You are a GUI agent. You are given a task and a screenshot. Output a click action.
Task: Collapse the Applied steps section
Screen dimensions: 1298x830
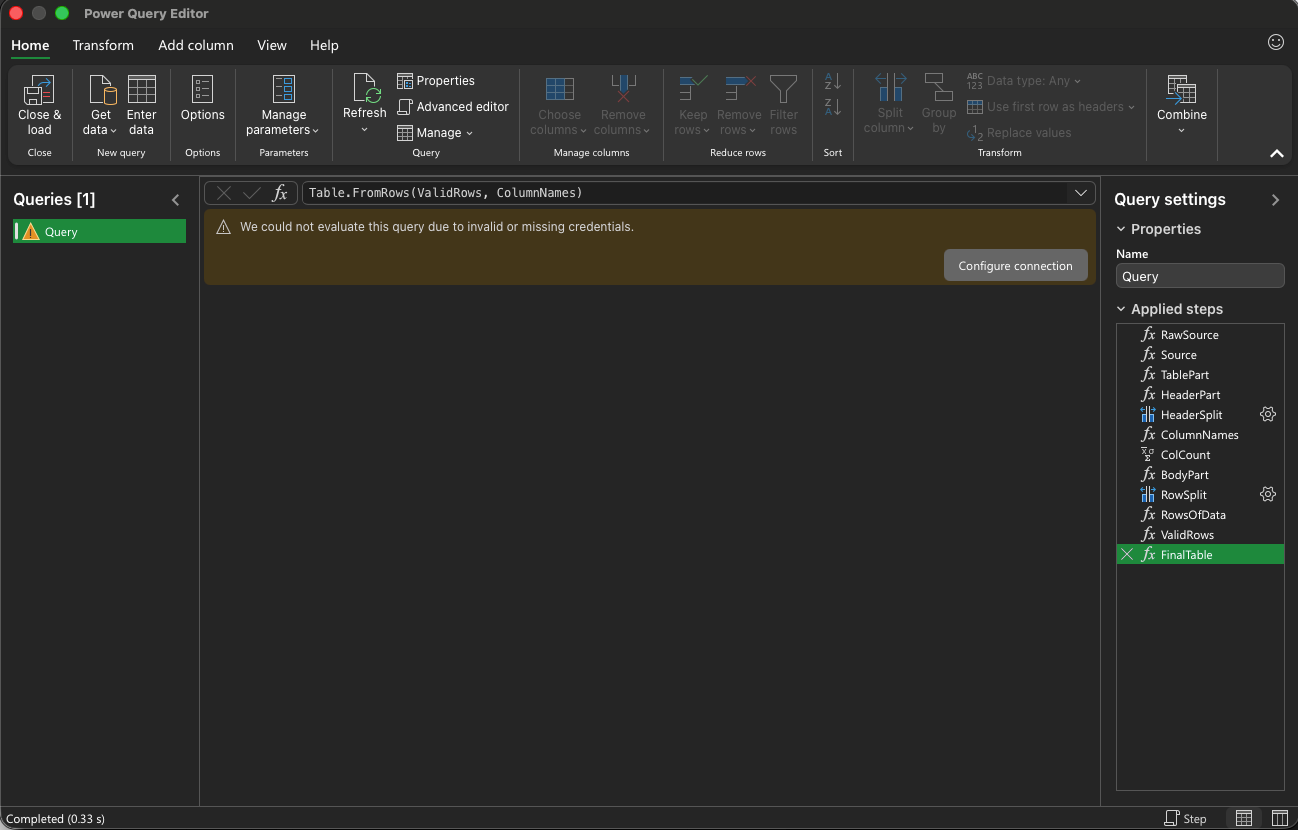1121,310
